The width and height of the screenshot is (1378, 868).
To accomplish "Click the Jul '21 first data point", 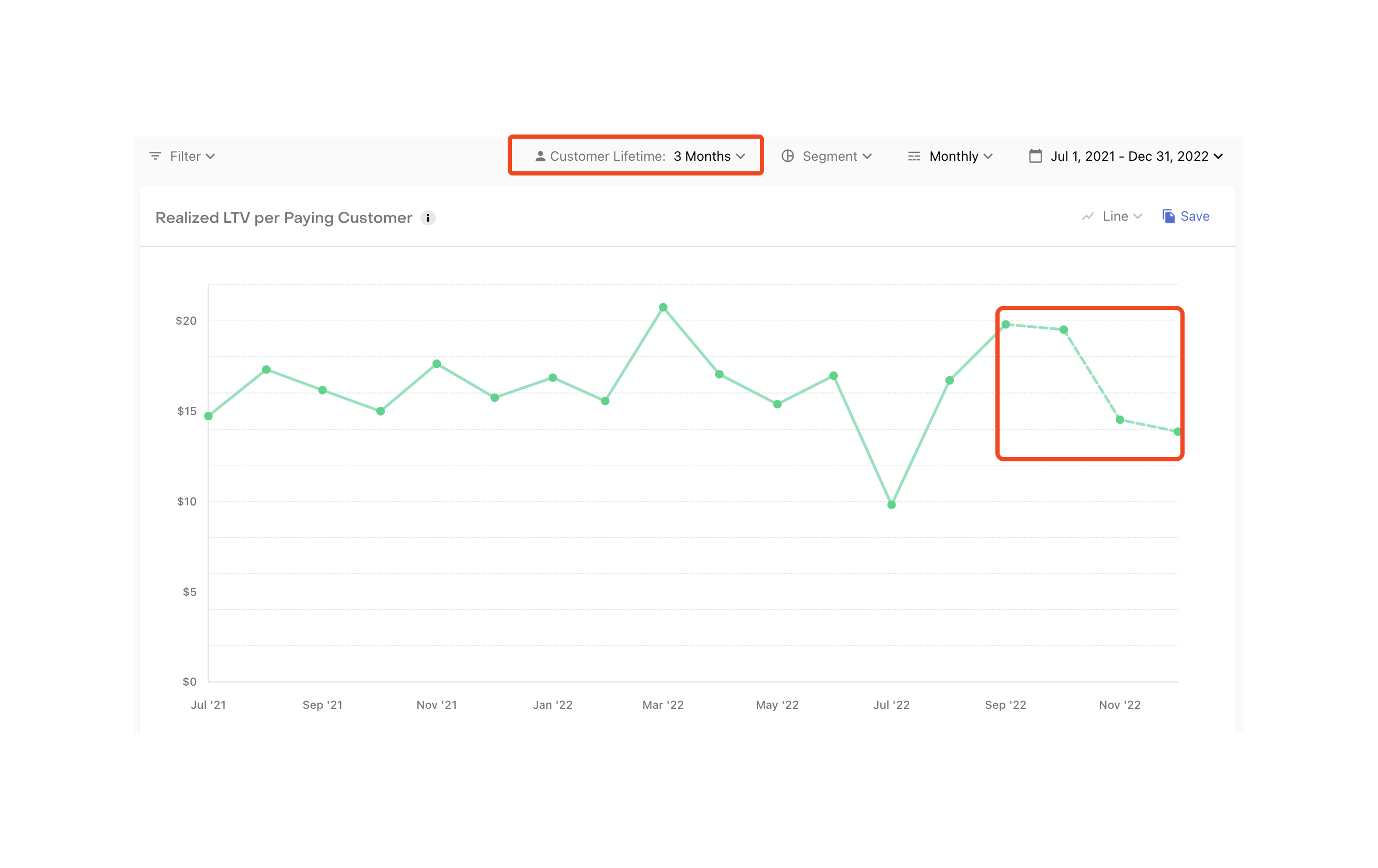I will pos(208,416).
